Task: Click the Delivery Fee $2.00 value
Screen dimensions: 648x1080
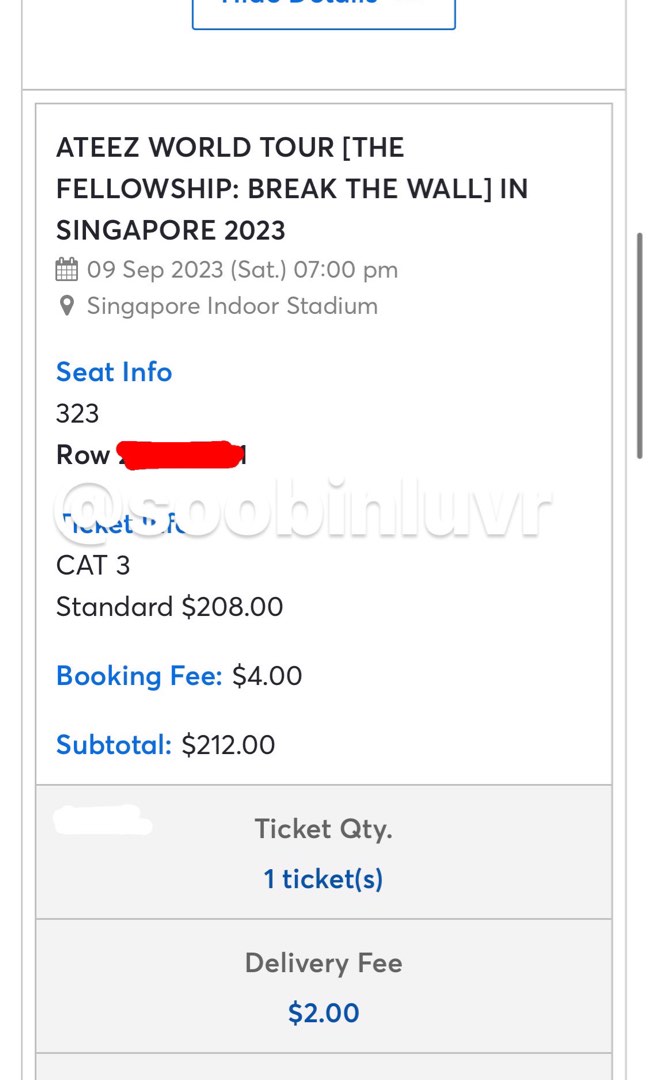Action: tap(323, 1013)
